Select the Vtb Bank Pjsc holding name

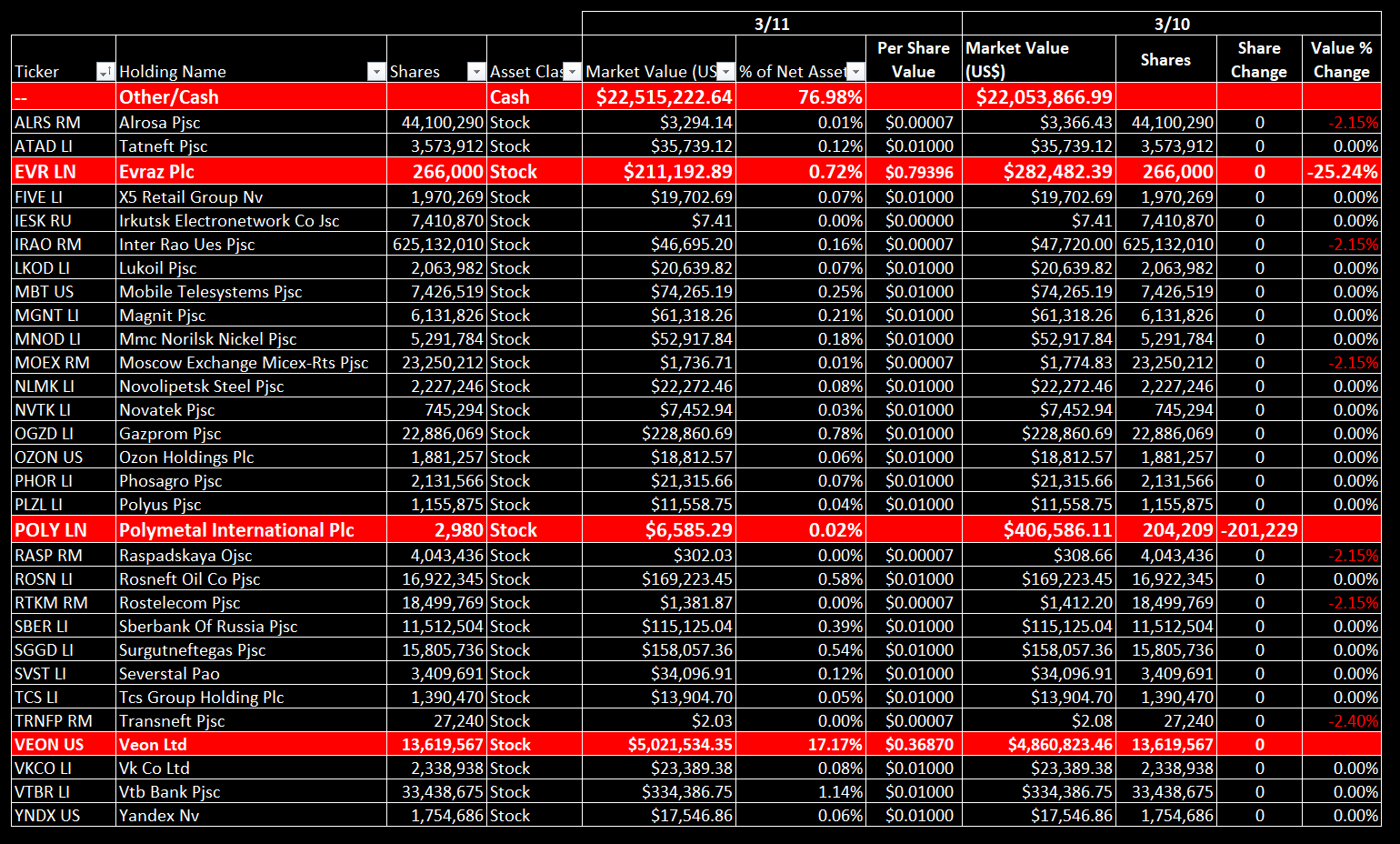tap(252, 792)
